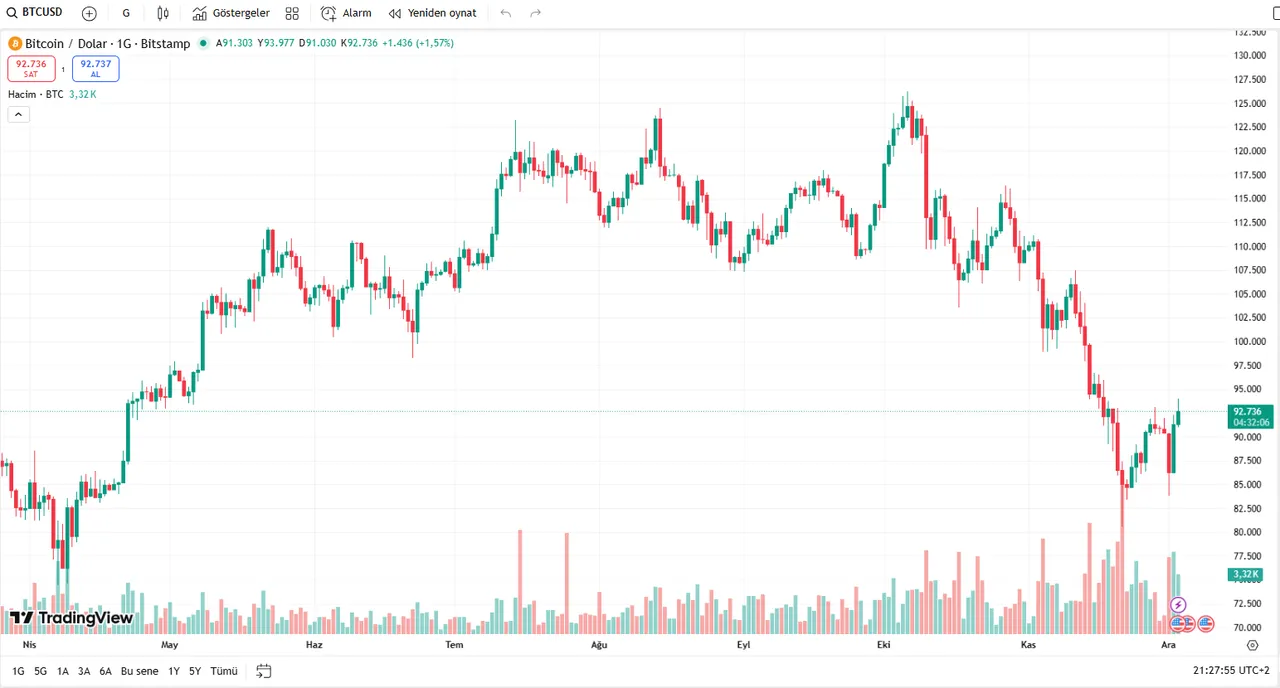This screenshot has height=688, width=1280.
Task: Open the go-to-date calendar icon
Action: coord(263,671)
